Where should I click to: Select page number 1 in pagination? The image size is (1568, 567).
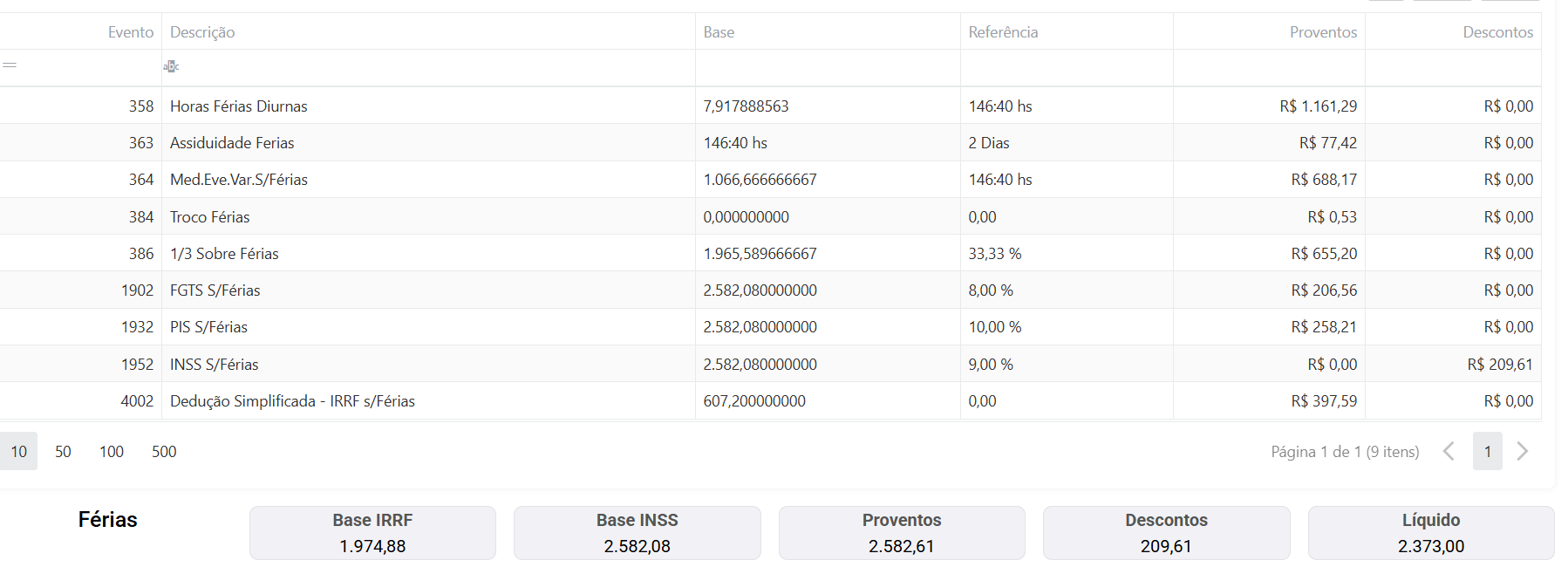click(1487, 451)
